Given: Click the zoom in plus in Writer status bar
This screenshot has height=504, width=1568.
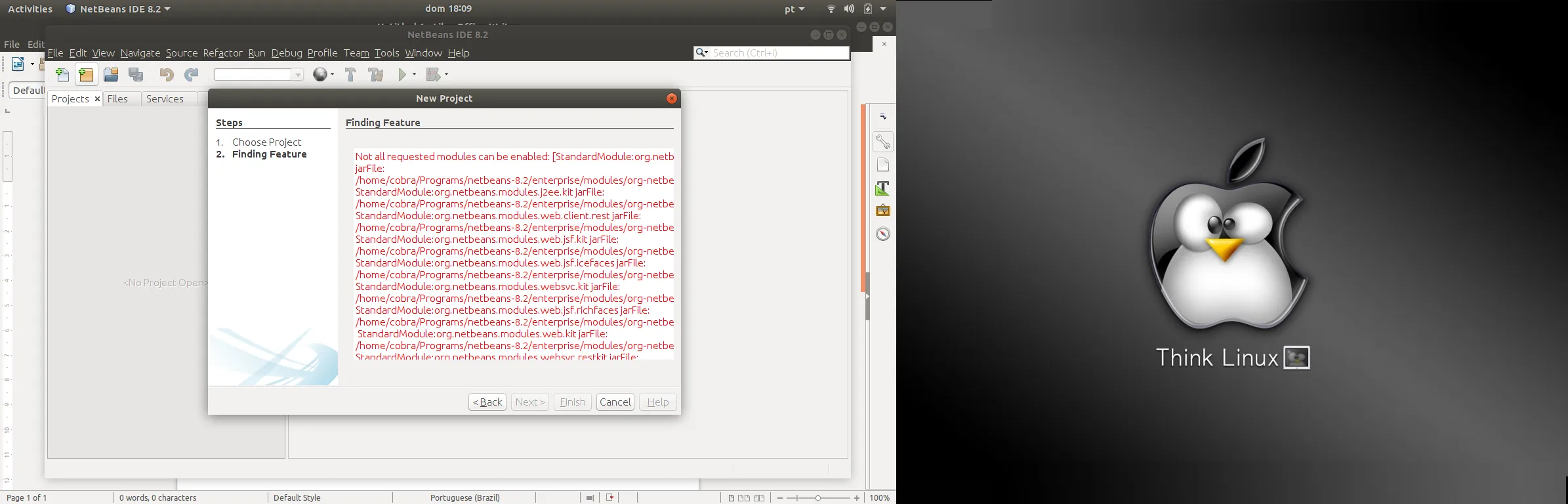Looking at the screenshot, I should [857, 498].
